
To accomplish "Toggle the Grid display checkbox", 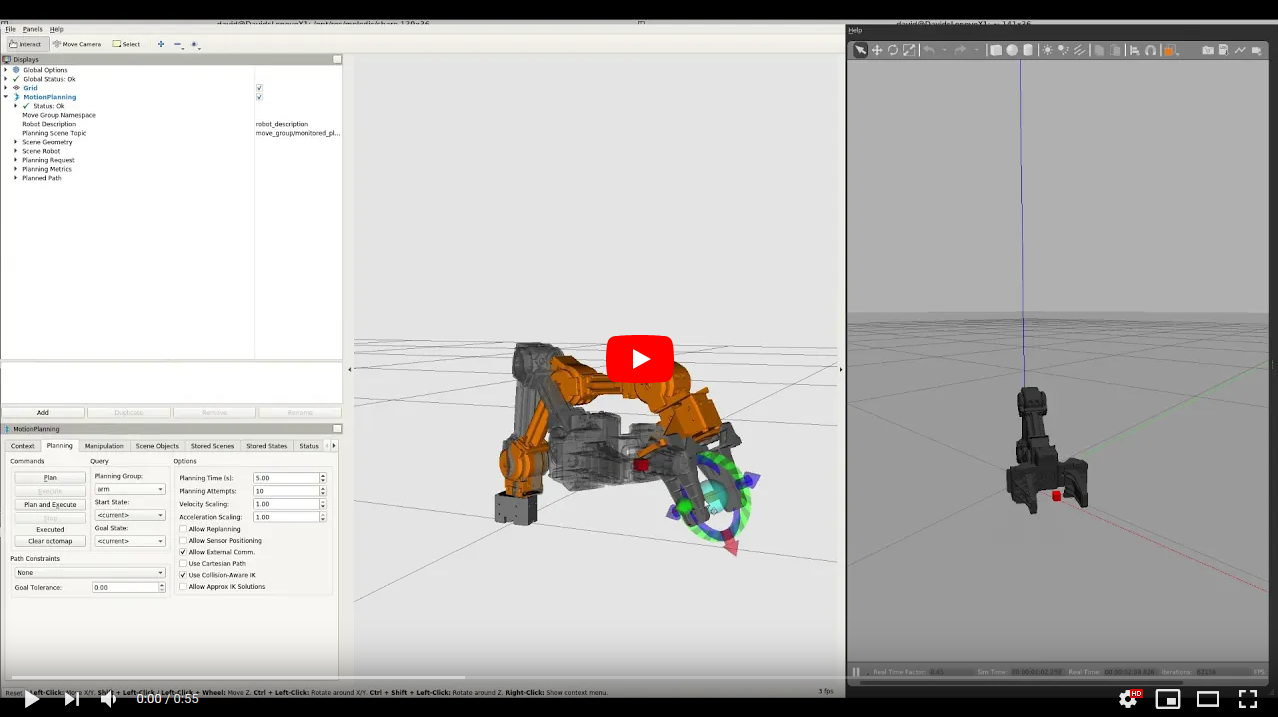I will click(259, 88).
